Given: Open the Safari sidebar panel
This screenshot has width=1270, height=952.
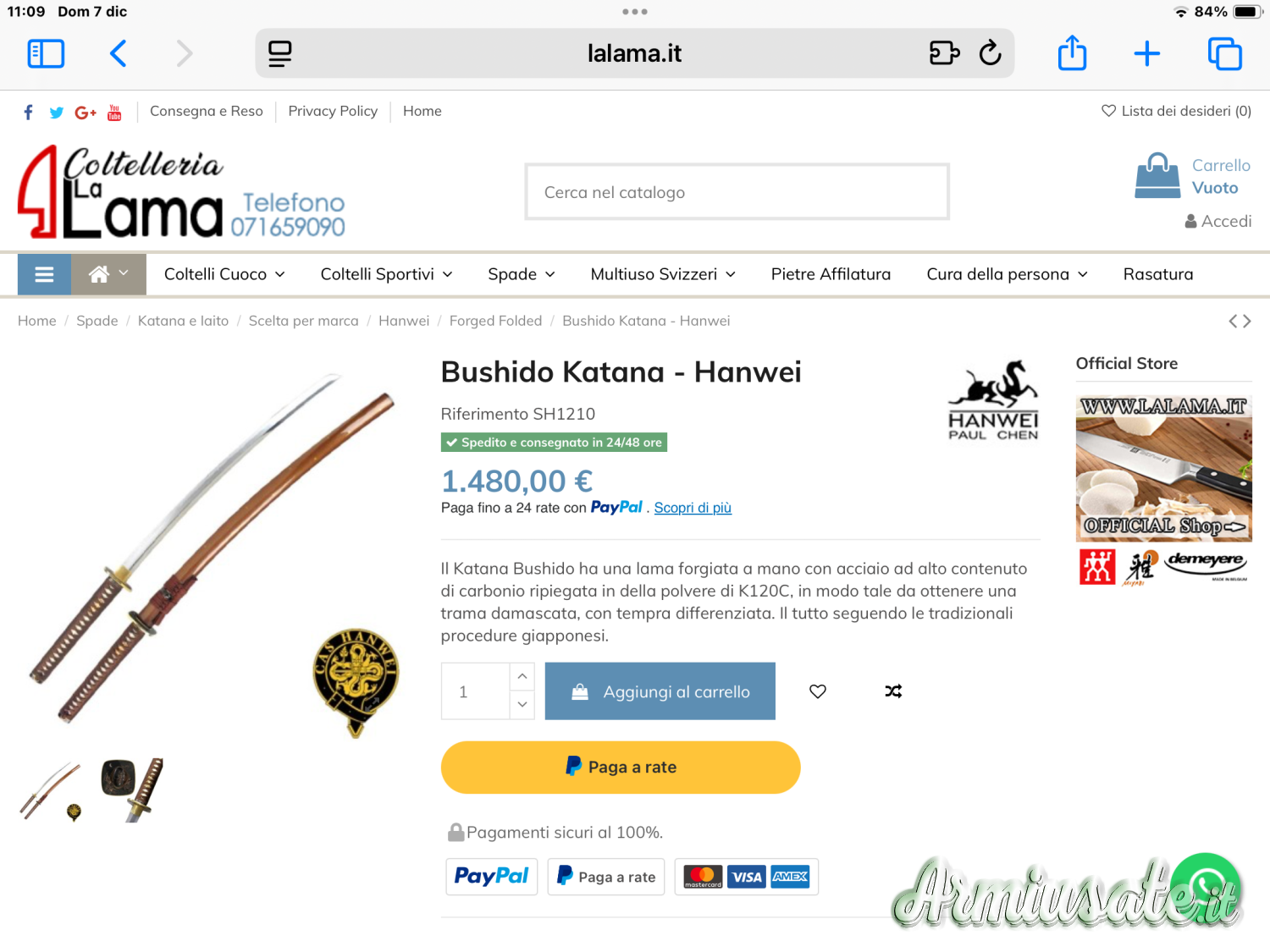Looking at the screenshot, I should click(46, 54).
